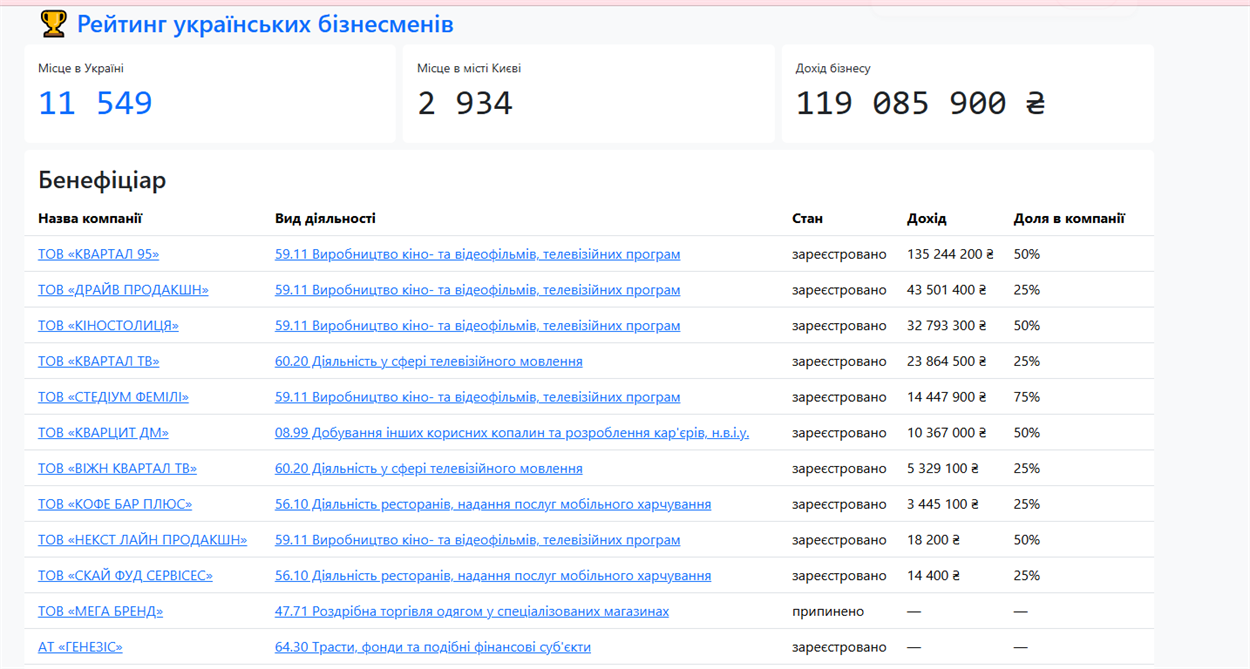Open activity 47.71 Роздрібна торгівля одягом
1250x669 pixels.
pos(472,611)
